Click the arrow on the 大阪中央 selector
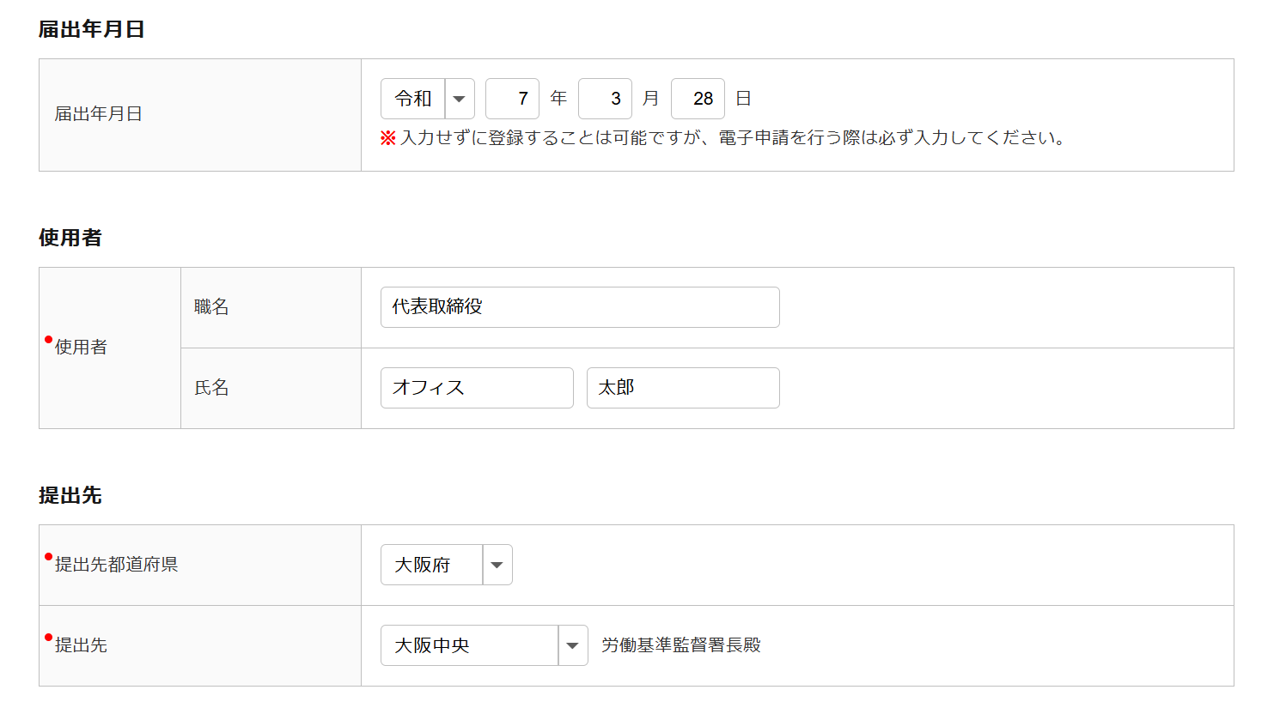The image size is (1280, 714). click(x=573, y=646)
